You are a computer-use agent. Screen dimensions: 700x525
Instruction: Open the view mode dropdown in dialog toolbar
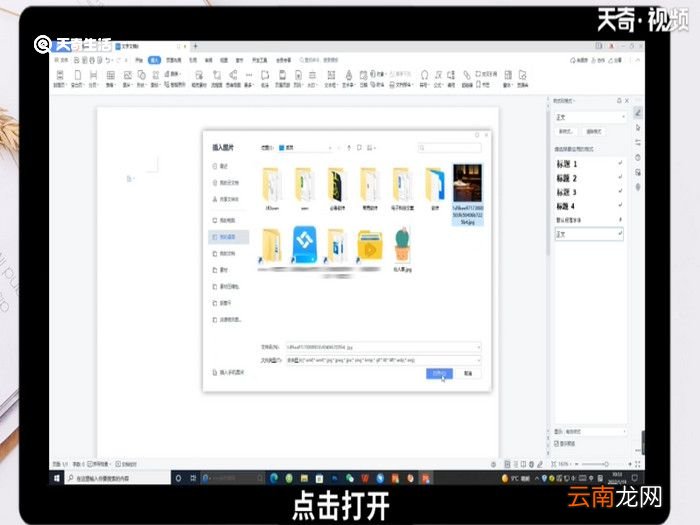(x=371, y=148)
